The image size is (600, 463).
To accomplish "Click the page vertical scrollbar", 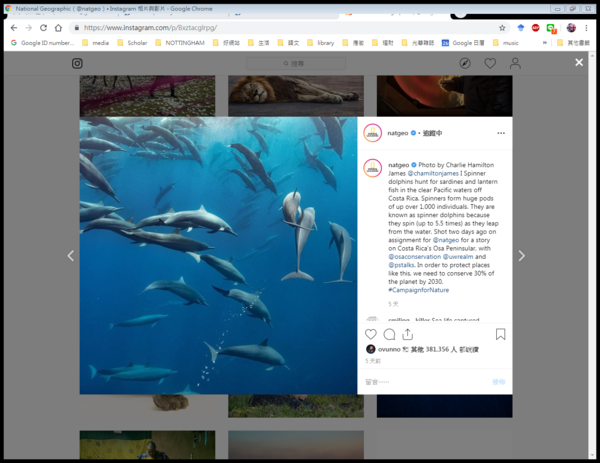I will coord(592,255).
